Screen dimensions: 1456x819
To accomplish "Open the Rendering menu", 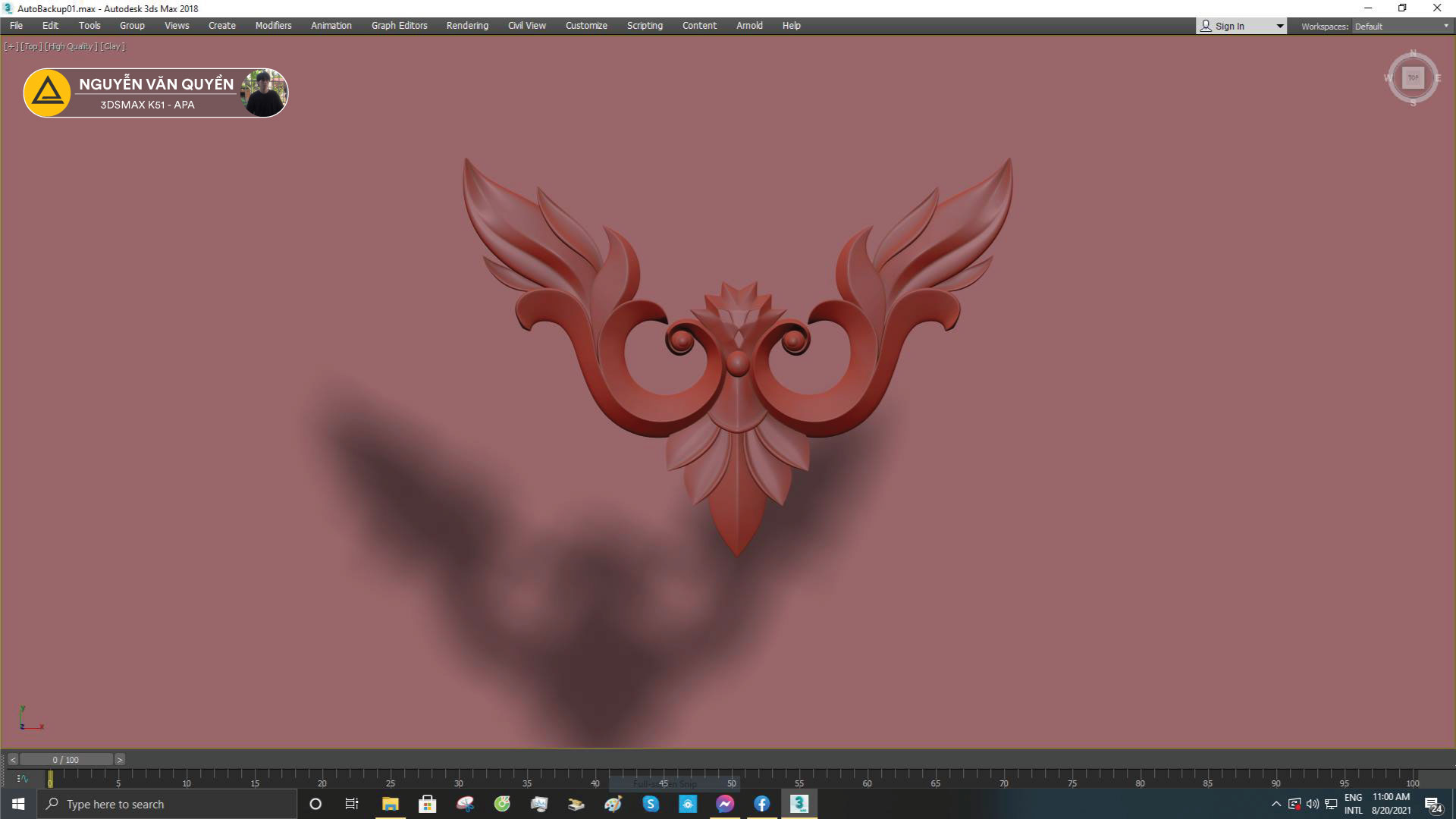I will pyautogui.click(x=467, y=26).
